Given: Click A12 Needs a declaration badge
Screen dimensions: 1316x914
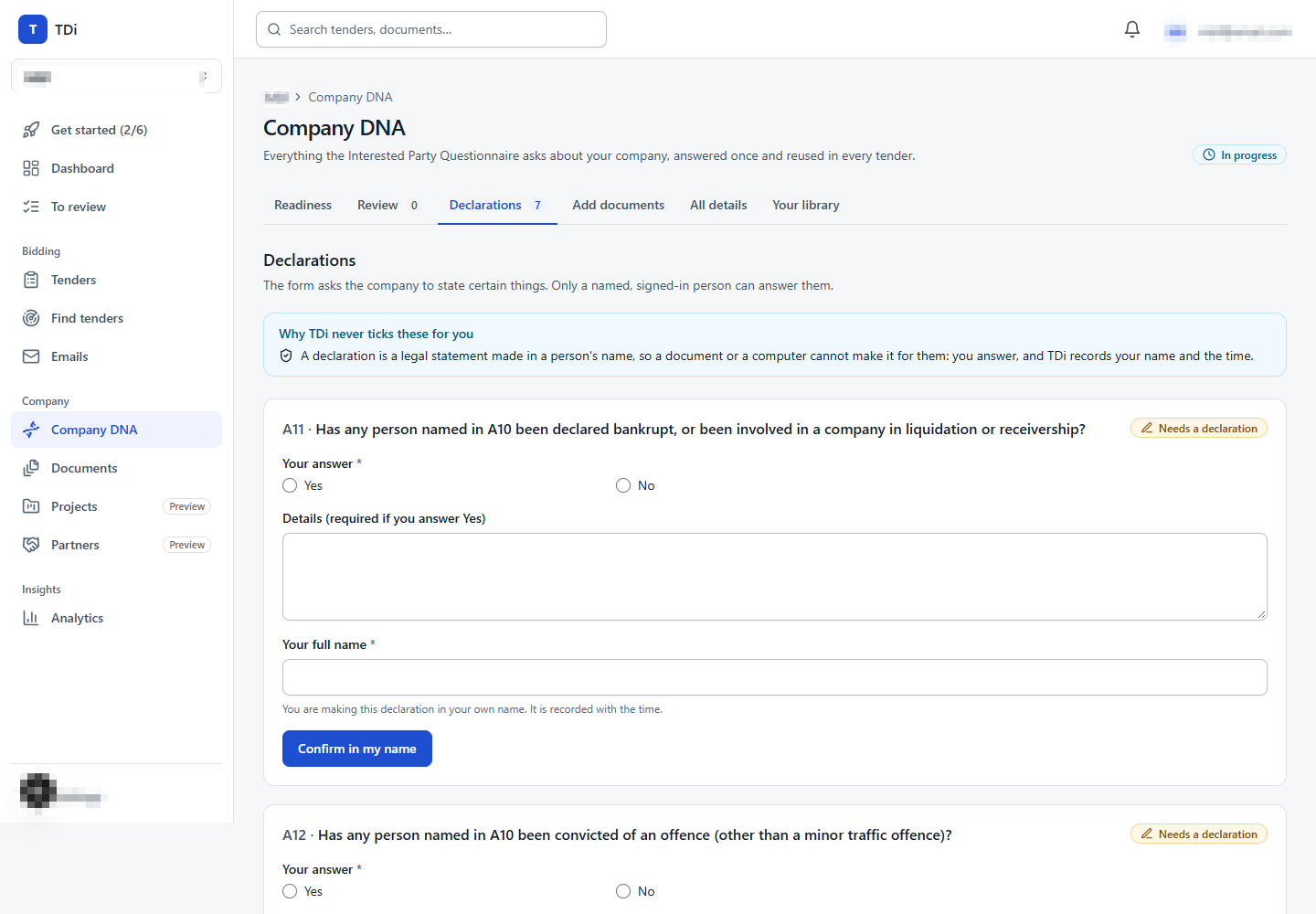Looking at the screenshot, I should 1199,834.
